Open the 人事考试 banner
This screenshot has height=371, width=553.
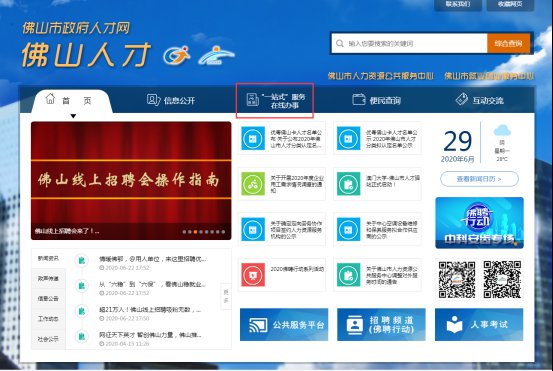[479, 324]
